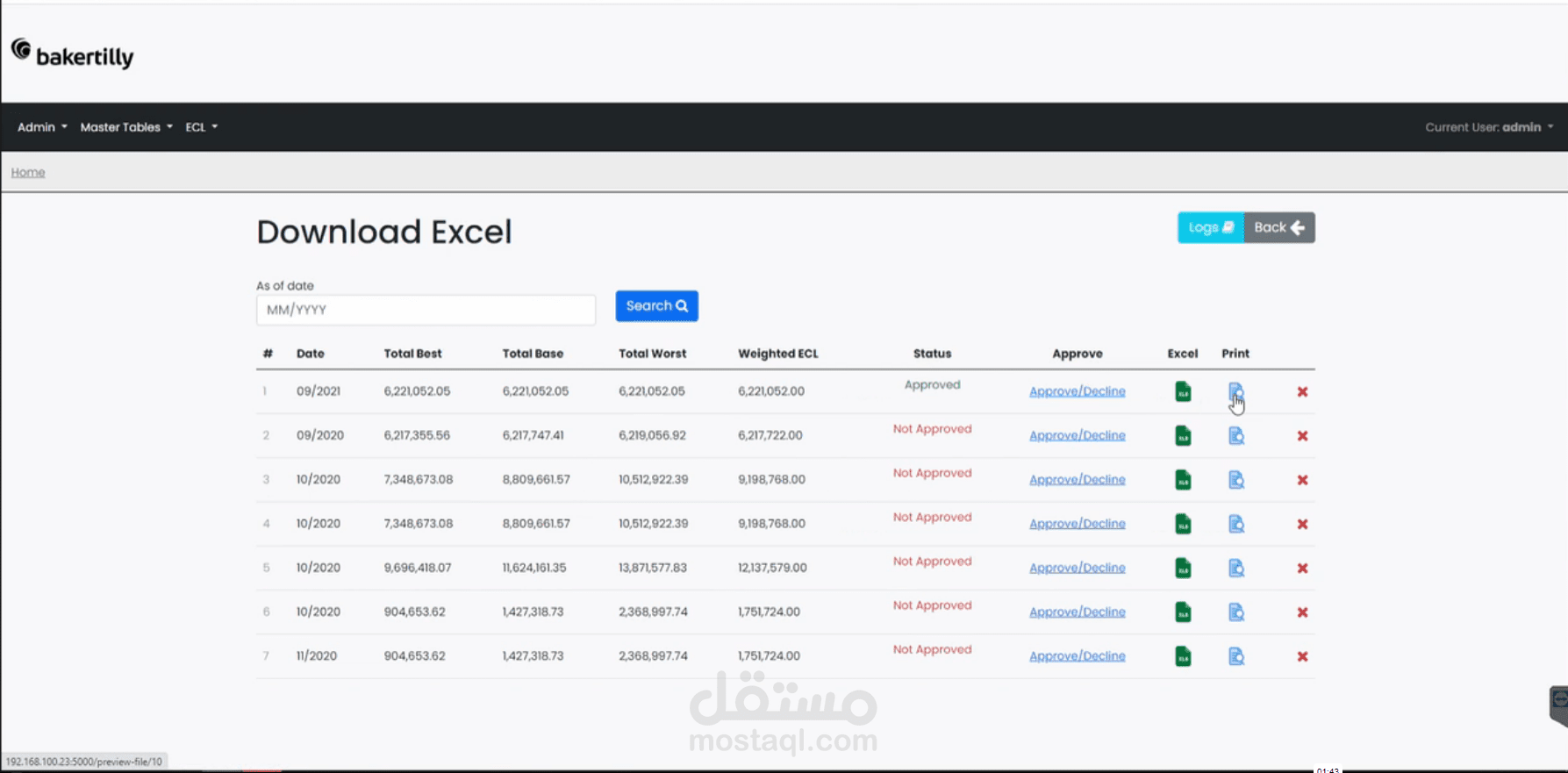Delete row 4 with red X
This screenshot has width=1568, height=773.
click(1302, 524)
